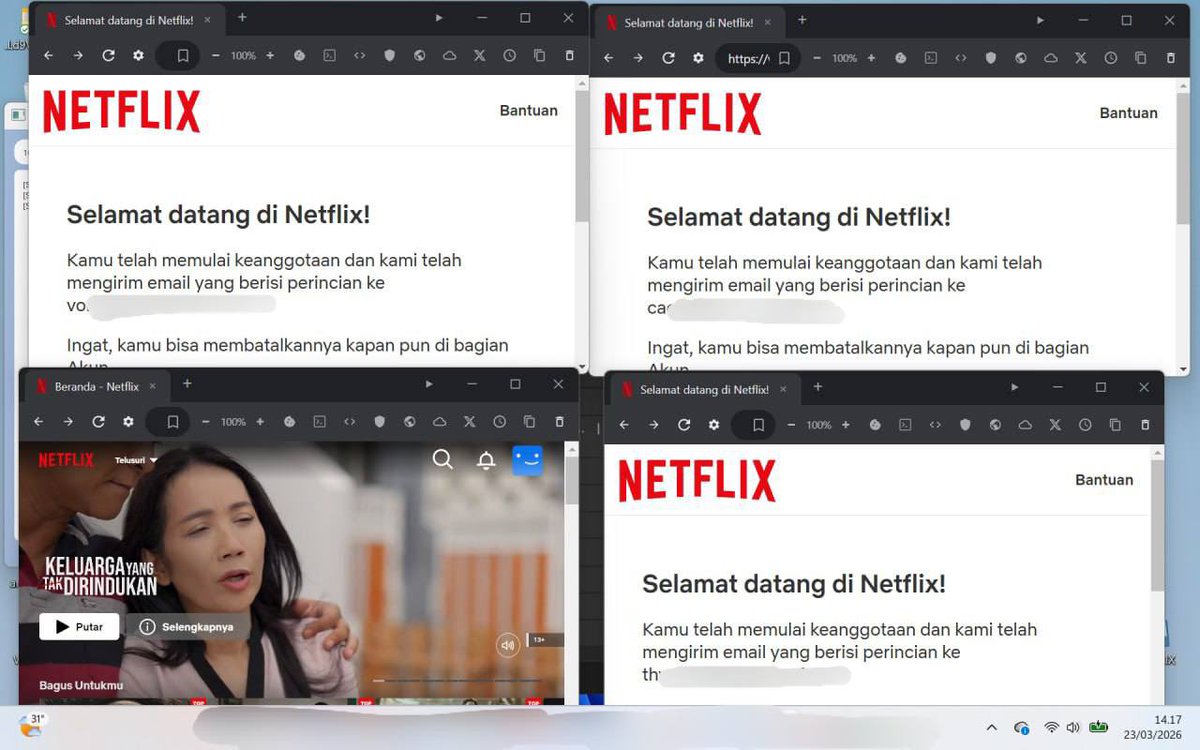Go back in the 'vo' email window
The height and width of the screenshot is (750, 1200).
(48, 56)
